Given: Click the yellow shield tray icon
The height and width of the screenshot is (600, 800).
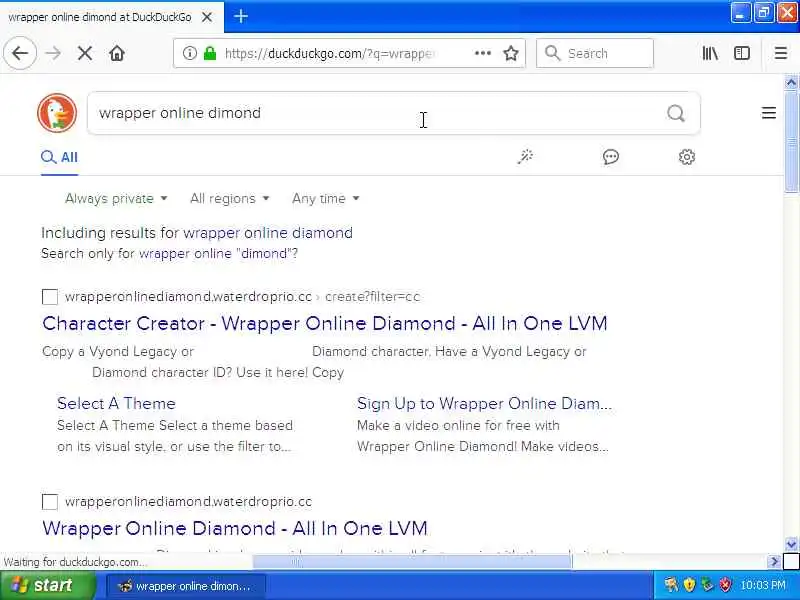Looking at the screenshot, I should [x=689, y=585].
